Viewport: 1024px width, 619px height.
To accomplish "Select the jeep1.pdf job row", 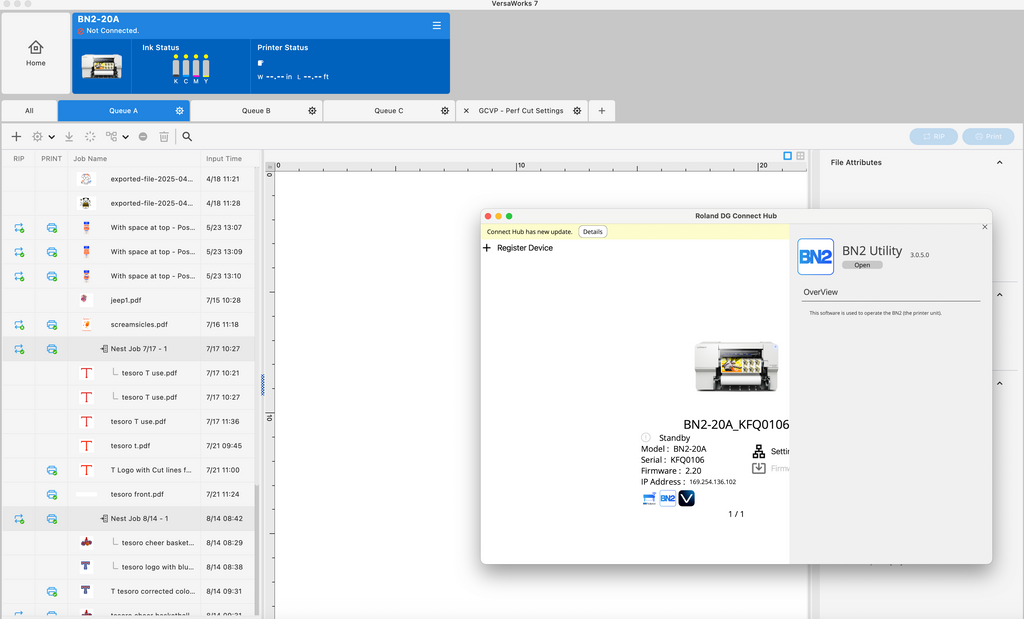I will pos(128,300).
